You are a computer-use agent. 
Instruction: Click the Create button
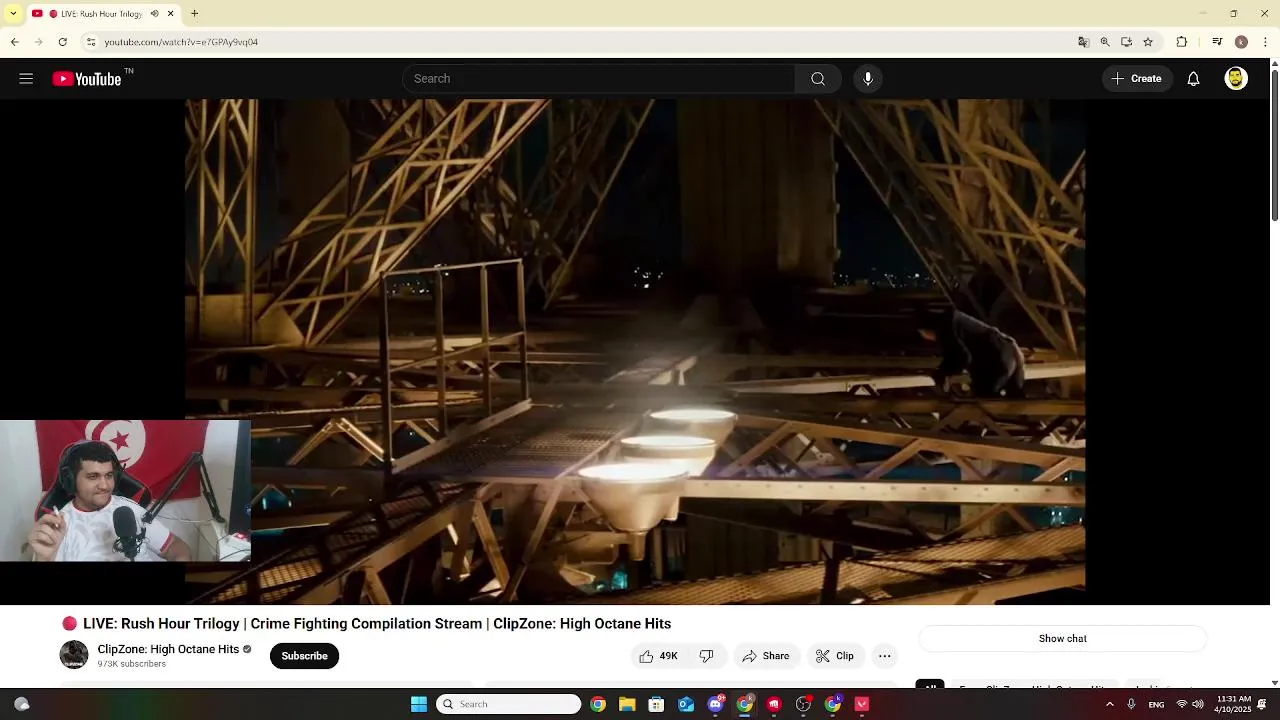point(1137,79)
